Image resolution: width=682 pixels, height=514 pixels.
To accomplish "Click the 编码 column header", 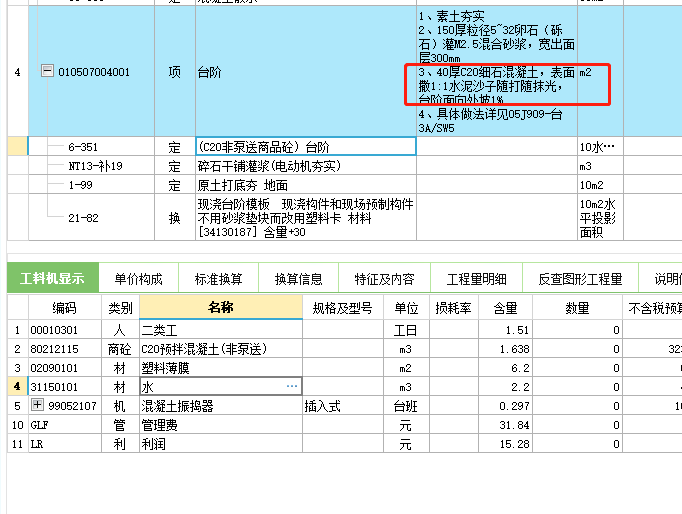I will click(65, 308).
